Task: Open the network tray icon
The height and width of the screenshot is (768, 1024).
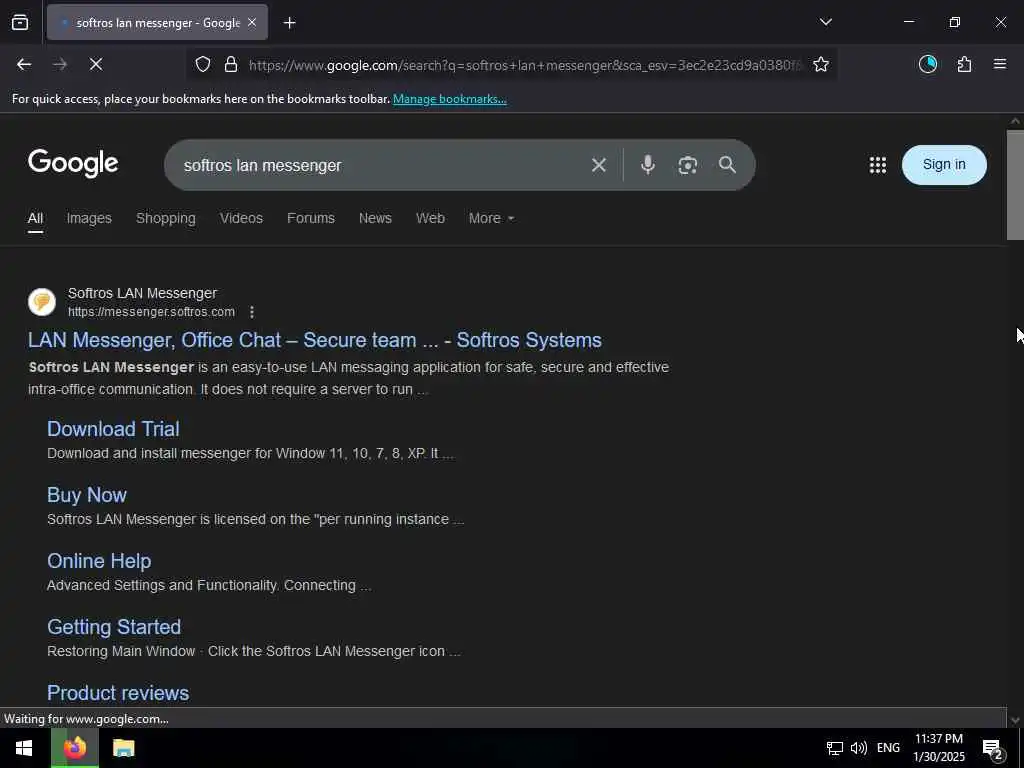Action: pos(834,748)
